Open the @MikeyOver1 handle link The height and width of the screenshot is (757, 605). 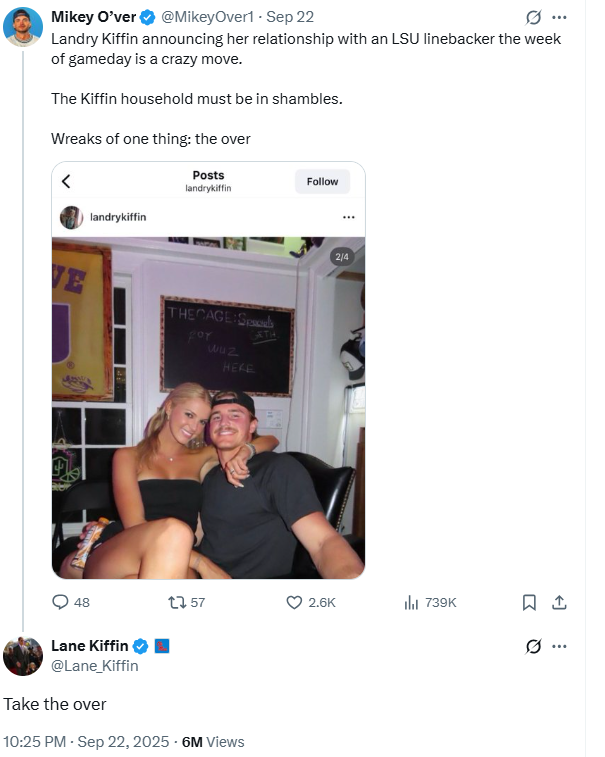tap(206, 17)
